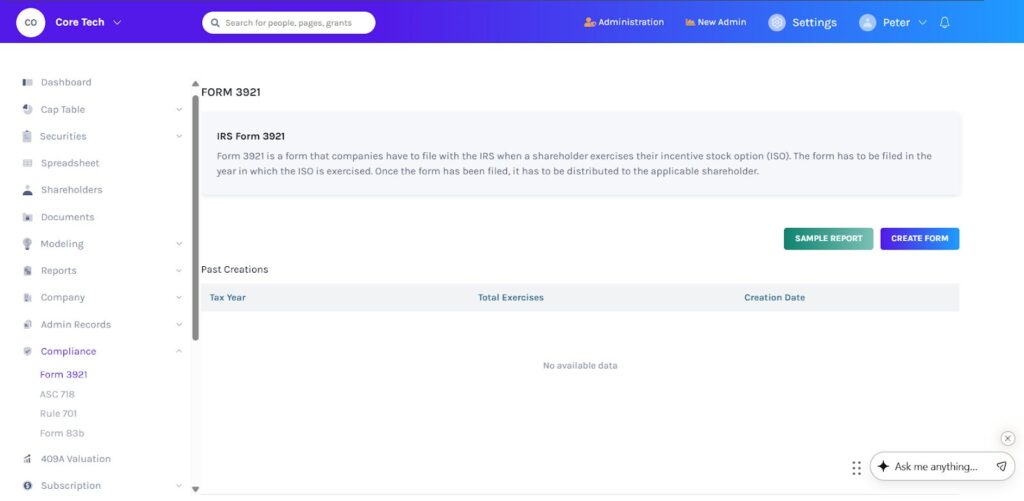1024x501 pixels.
Task: Open the Form 83b compliance page
Action: pyautogui.click(x=62, y=433)
